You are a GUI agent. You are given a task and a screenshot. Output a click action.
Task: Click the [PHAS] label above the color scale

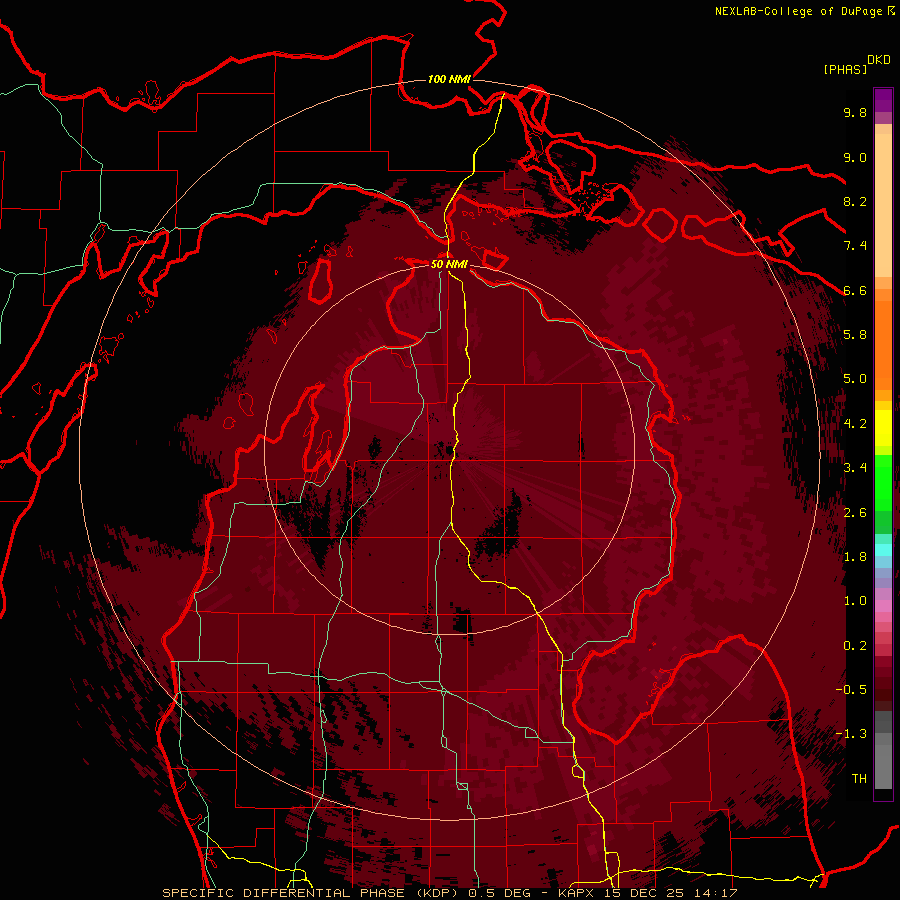[845, 69]
